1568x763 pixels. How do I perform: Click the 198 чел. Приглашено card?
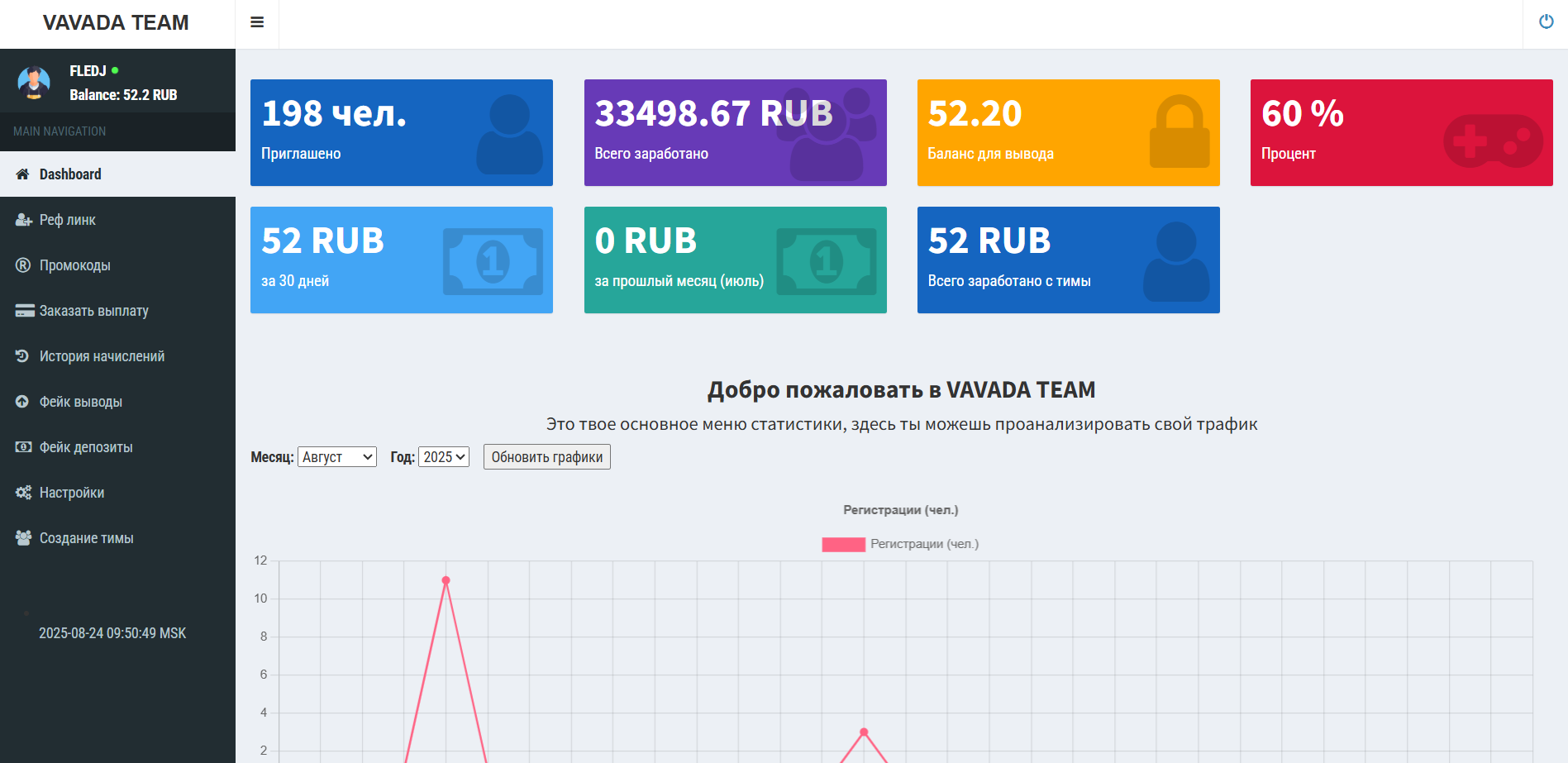pos(402,132)
